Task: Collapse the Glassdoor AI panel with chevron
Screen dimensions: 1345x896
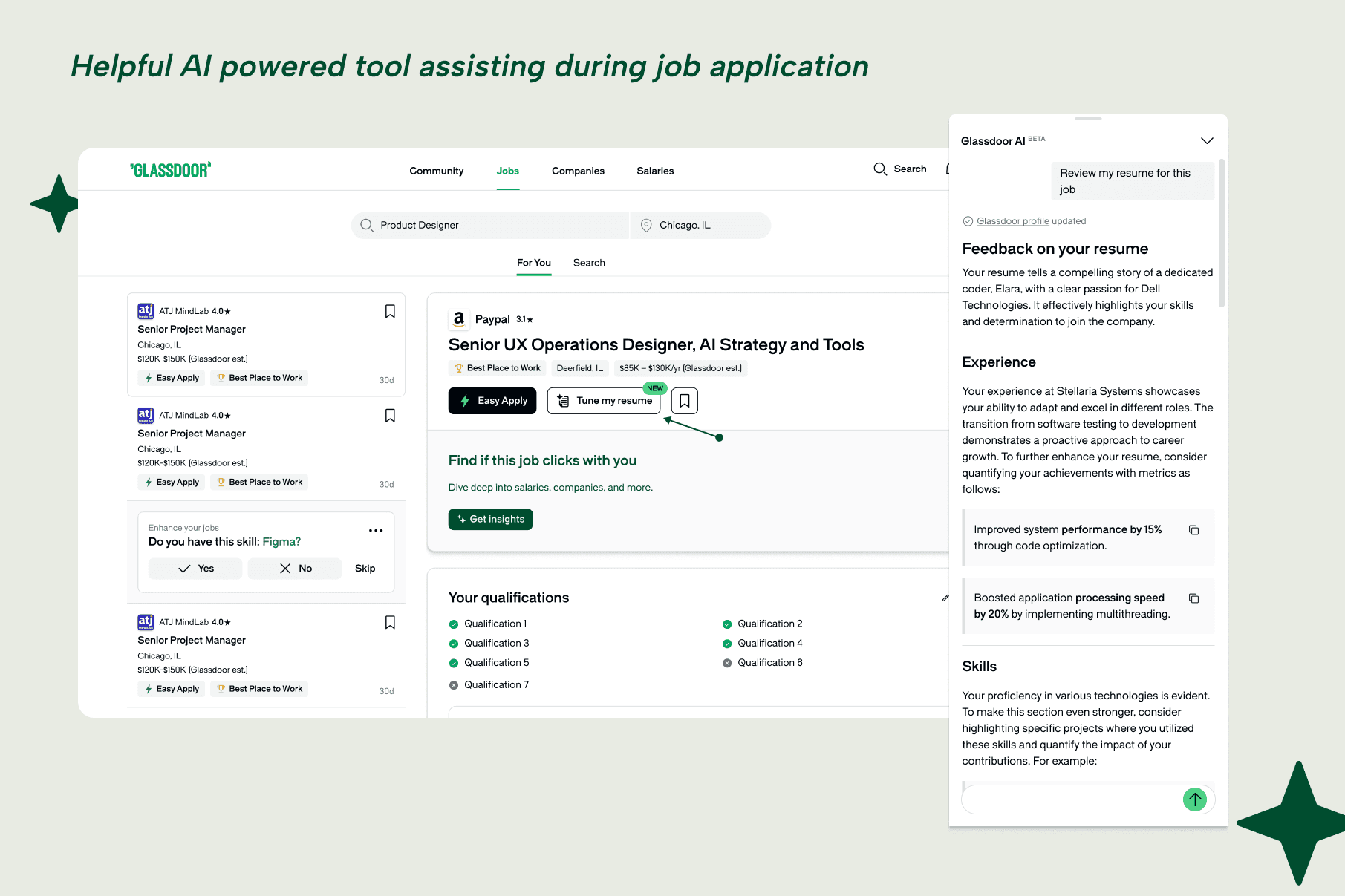Action: 1207,141
